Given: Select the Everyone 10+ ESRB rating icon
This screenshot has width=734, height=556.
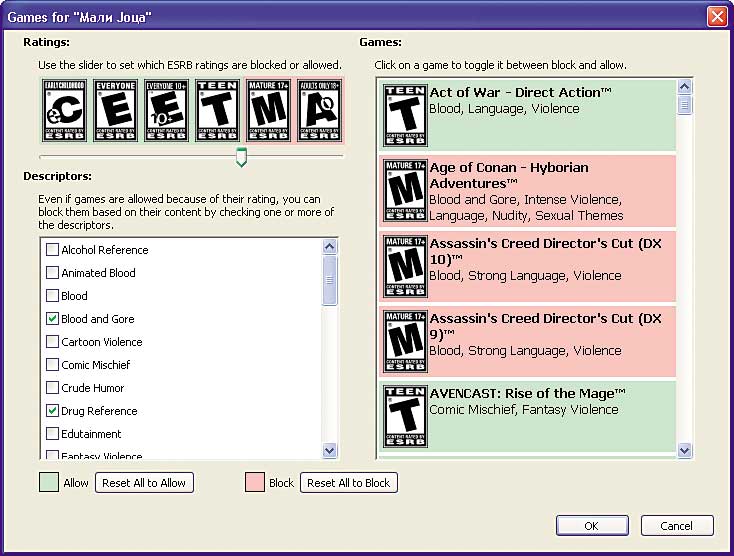Looking at the screenshot, I should (x=166, y=110).
